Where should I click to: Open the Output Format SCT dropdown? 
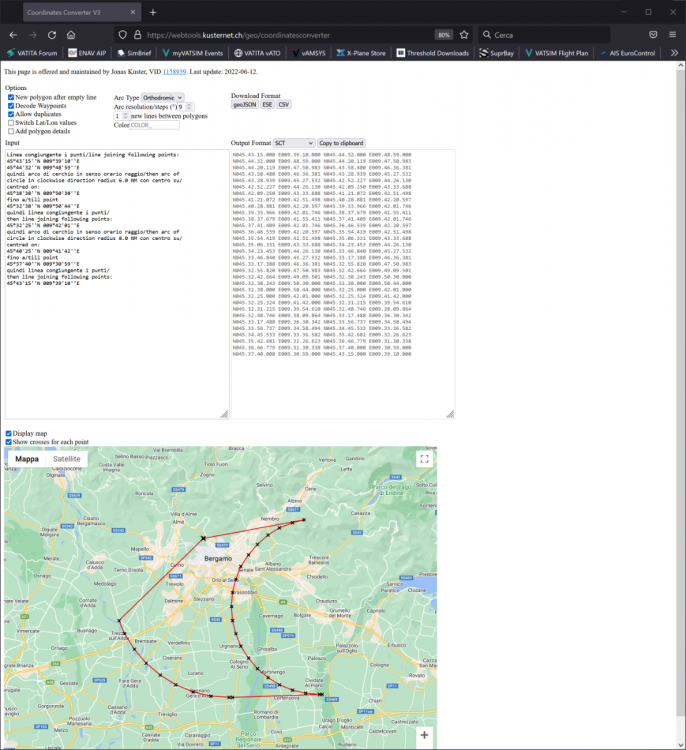pyautogui.click(x=294, y=144)
